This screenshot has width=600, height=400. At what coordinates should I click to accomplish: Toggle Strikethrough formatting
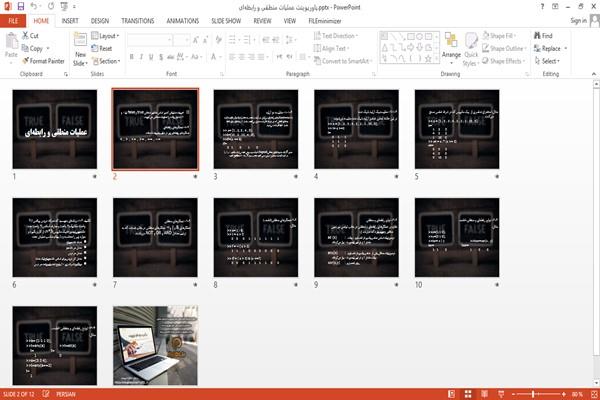[x=171, y=57]
